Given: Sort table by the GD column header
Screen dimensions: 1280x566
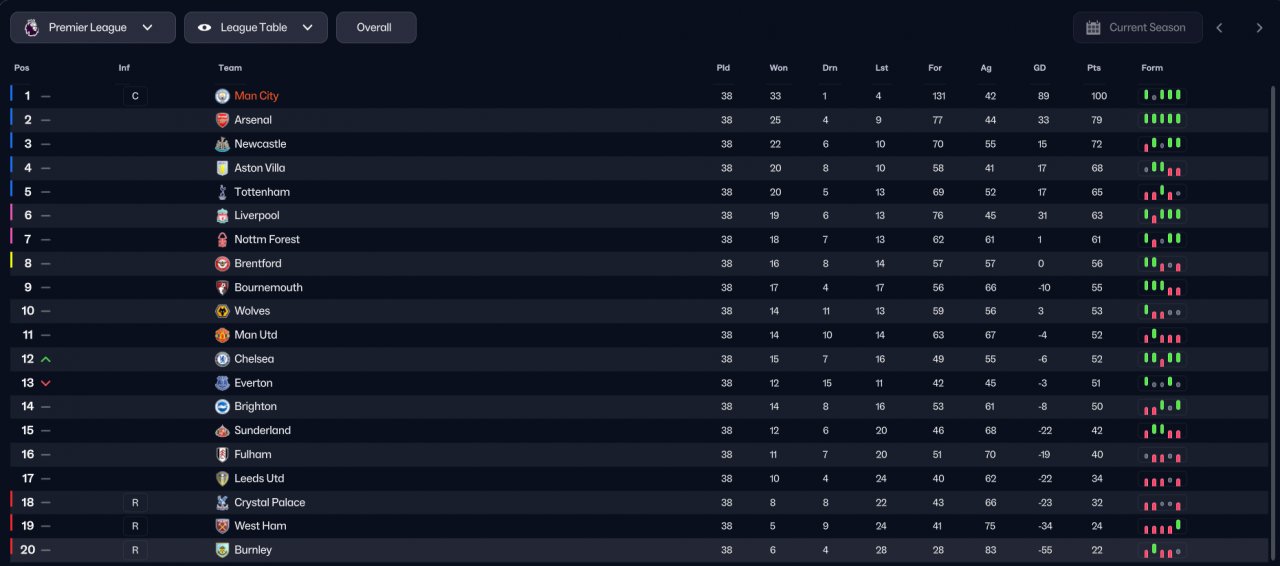Looking at the screenshot, I should coord(1039,68).
